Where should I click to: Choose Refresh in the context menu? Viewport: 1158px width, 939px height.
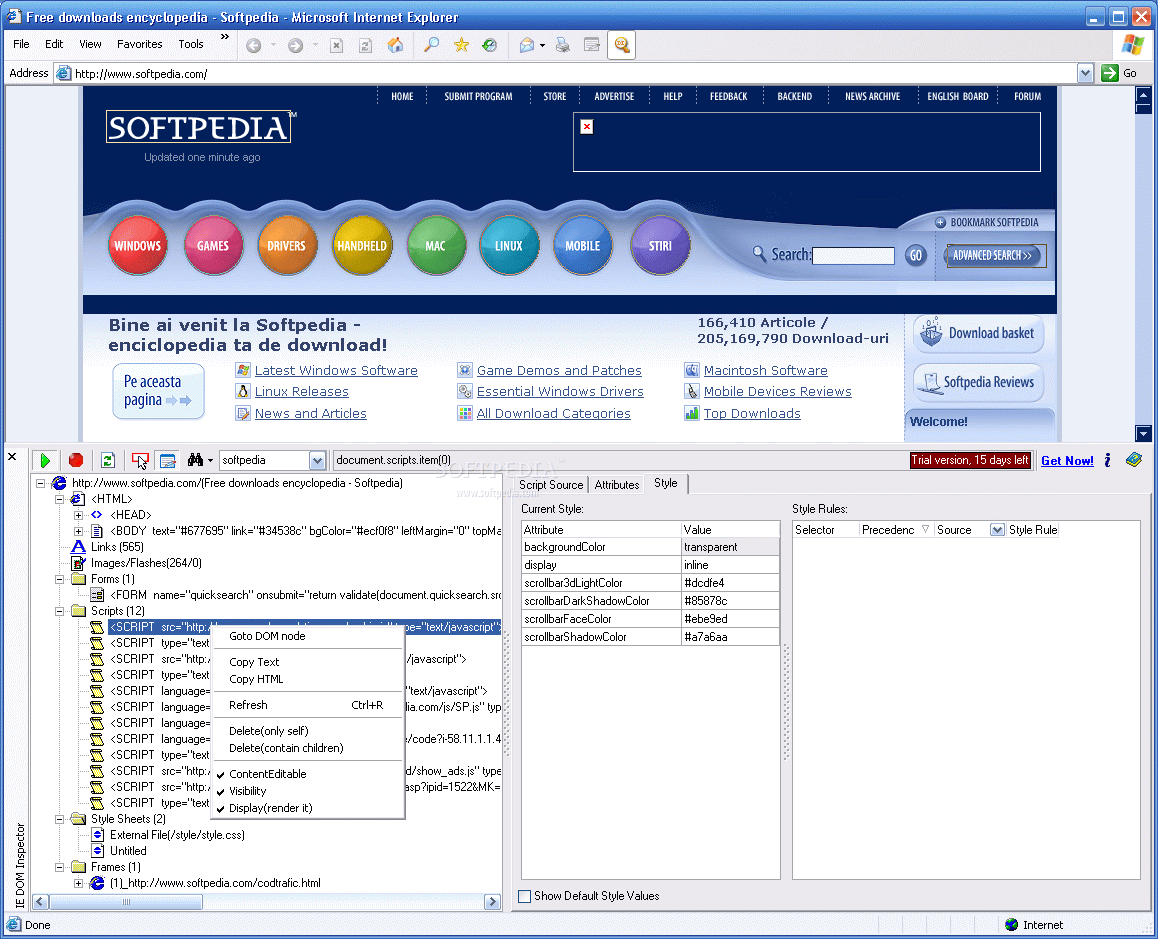[x=308, y=705]
